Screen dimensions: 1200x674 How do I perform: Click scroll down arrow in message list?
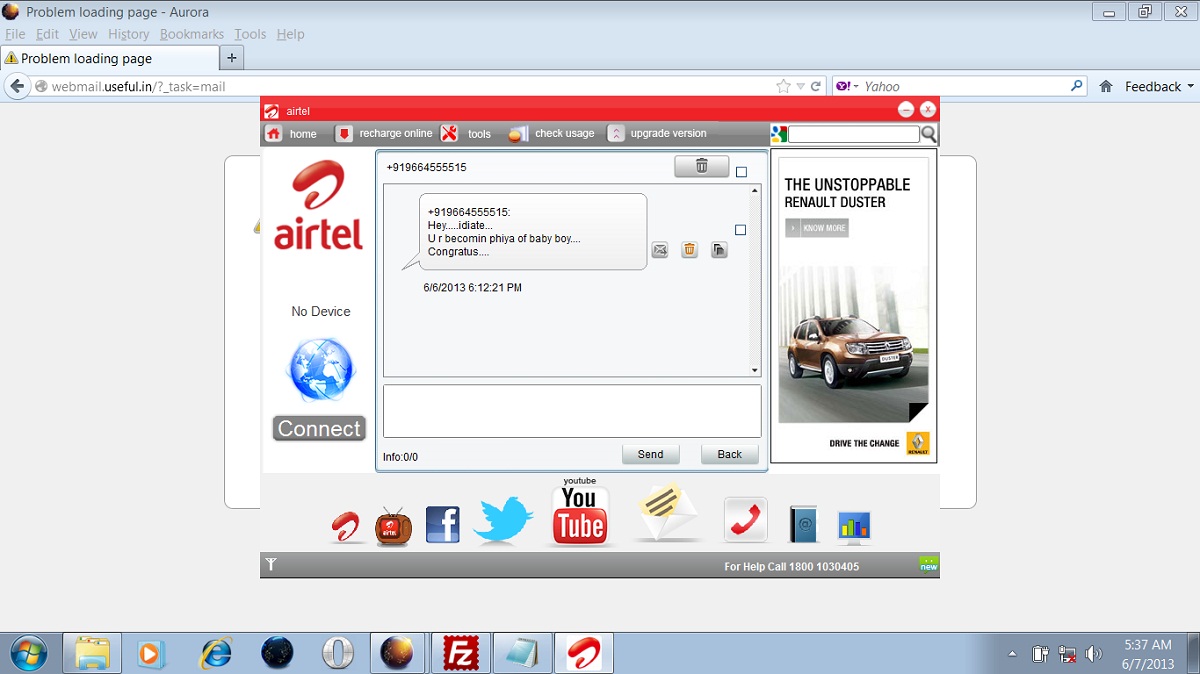755,370
